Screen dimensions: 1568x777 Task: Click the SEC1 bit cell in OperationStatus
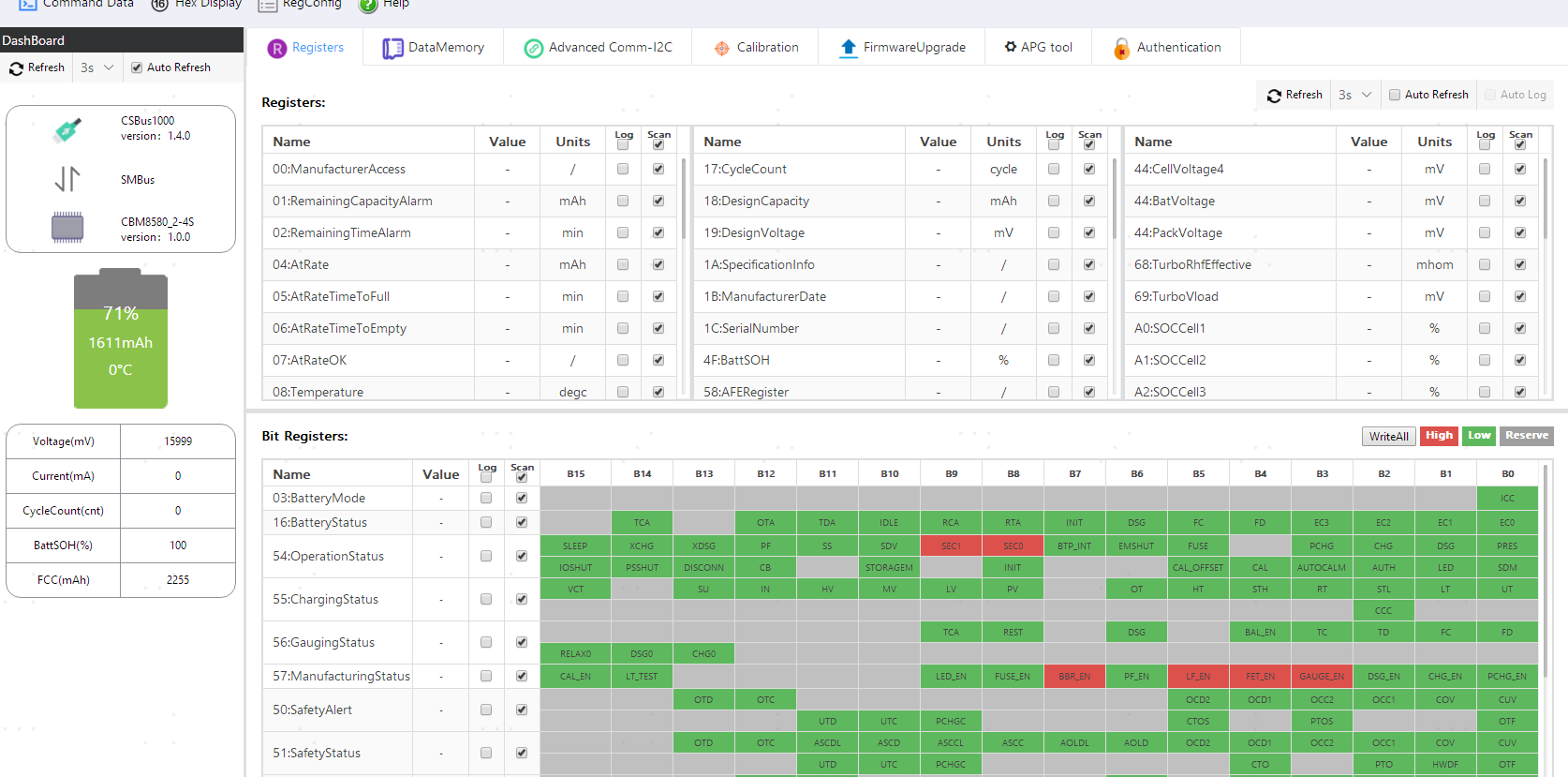pos(951,545)
